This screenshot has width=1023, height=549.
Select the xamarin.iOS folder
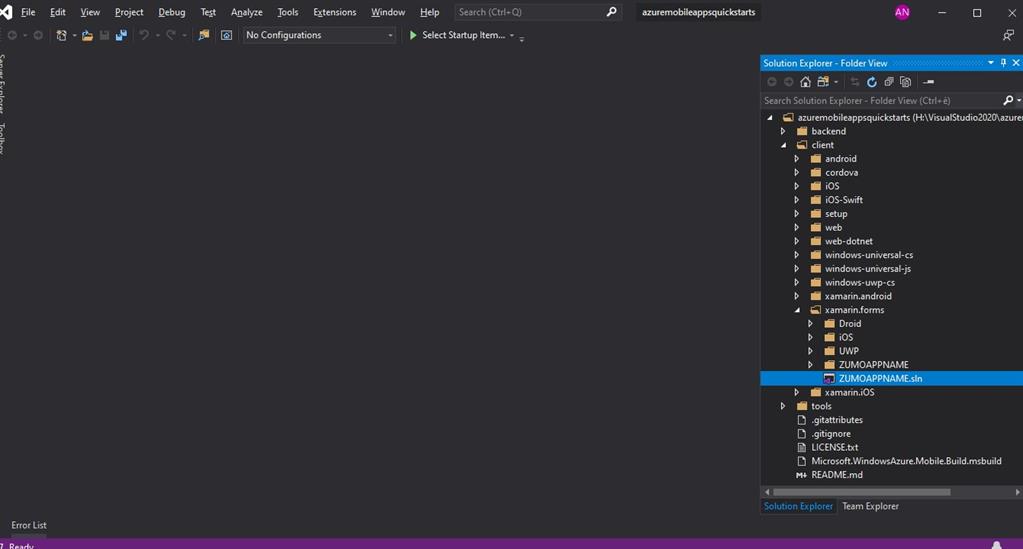click(849, 392)
